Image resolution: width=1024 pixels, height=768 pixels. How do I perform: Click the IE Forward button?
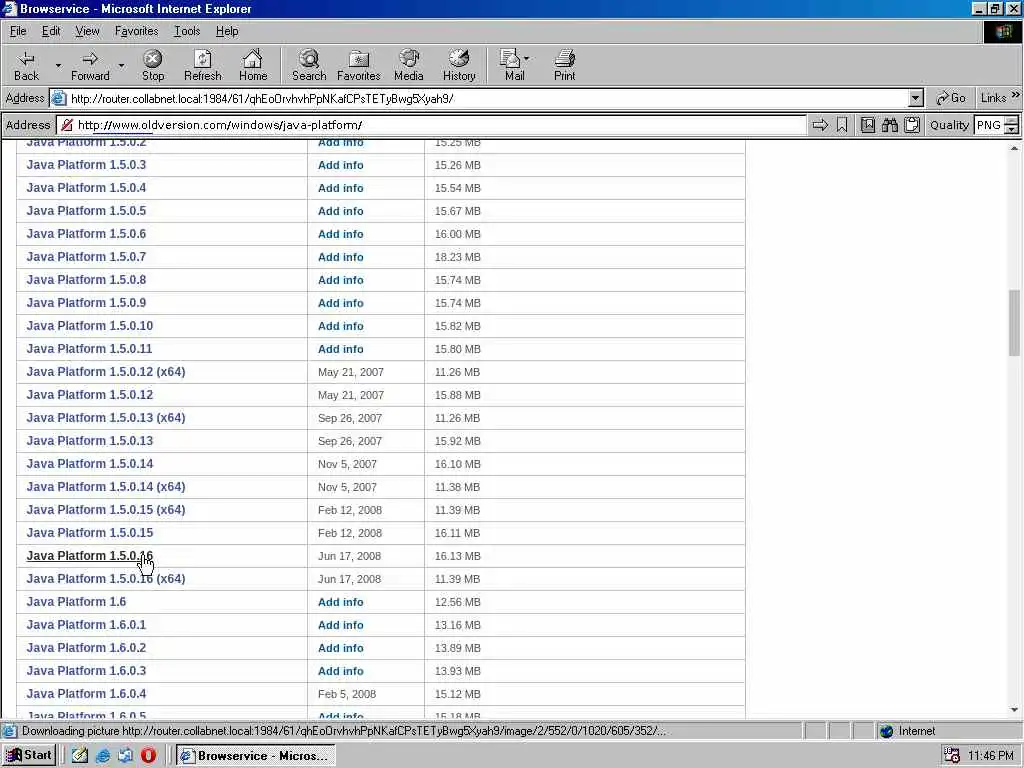pos(90,65)
